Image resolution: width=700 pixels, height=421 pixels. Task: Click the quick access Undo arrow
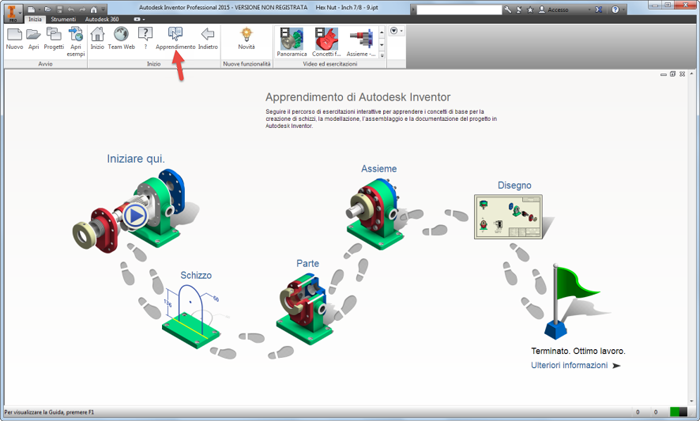71,9
